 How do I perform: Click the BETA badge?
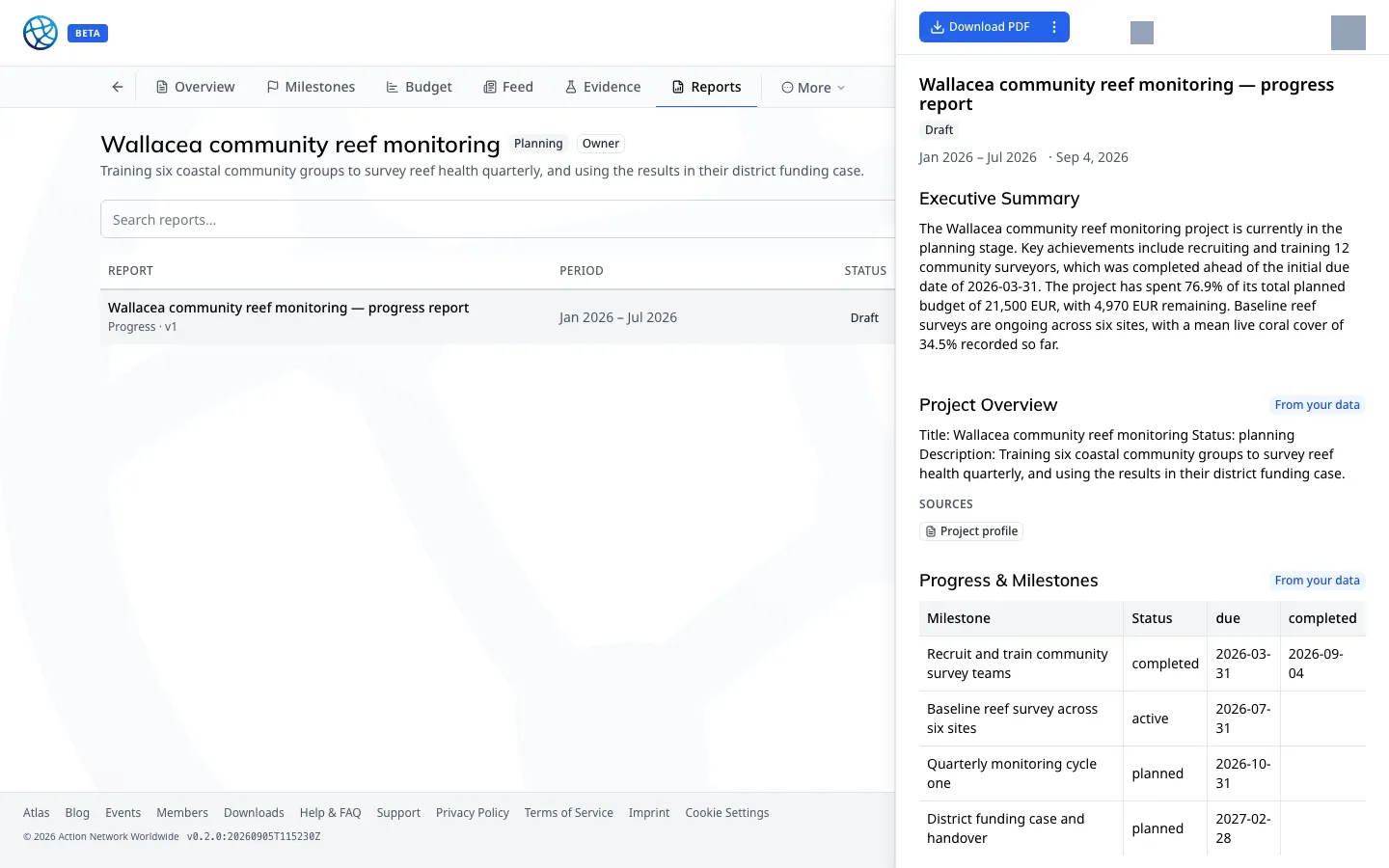coord(88,33)
